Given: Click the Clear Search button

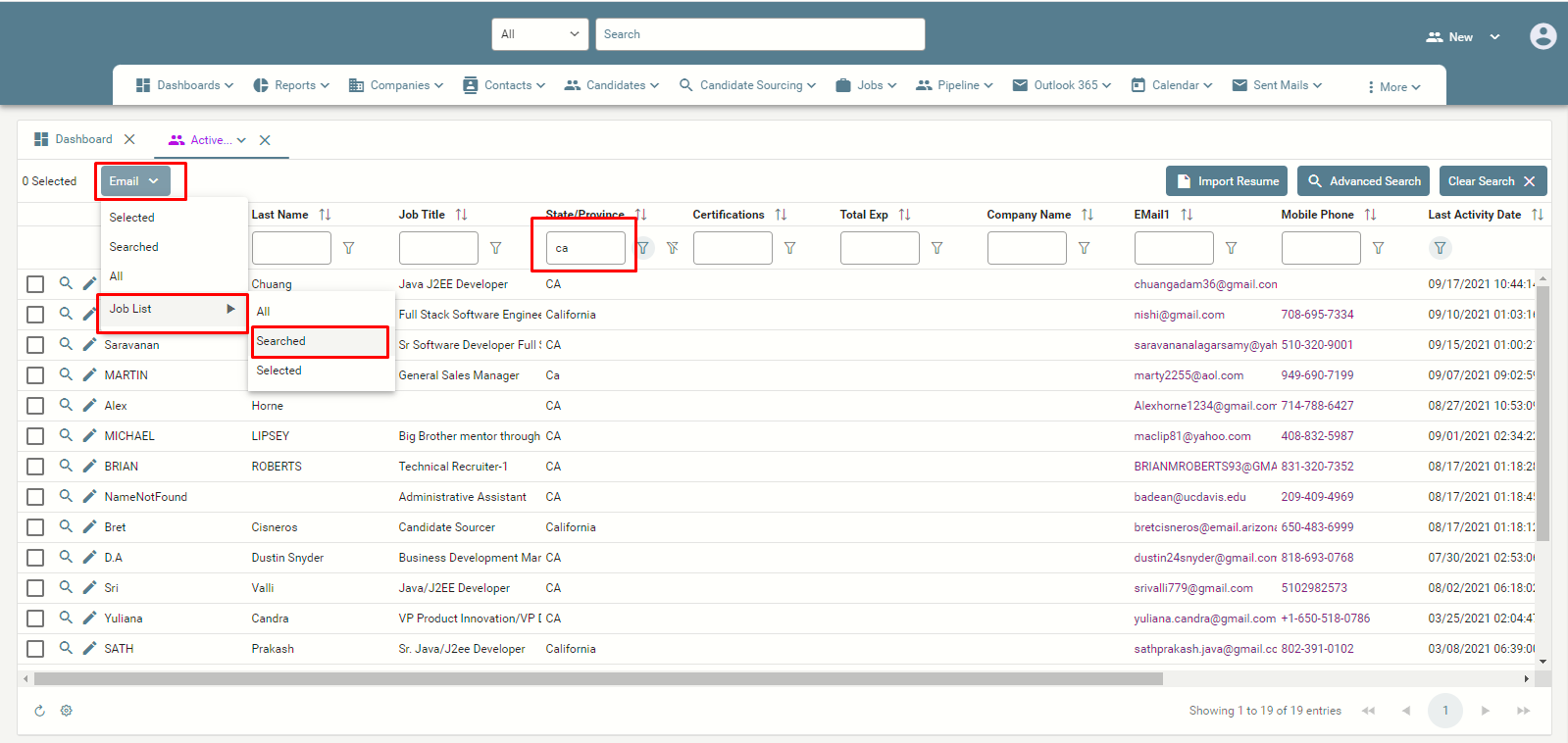Looking at the screenshot, I should click(1492, 181).
